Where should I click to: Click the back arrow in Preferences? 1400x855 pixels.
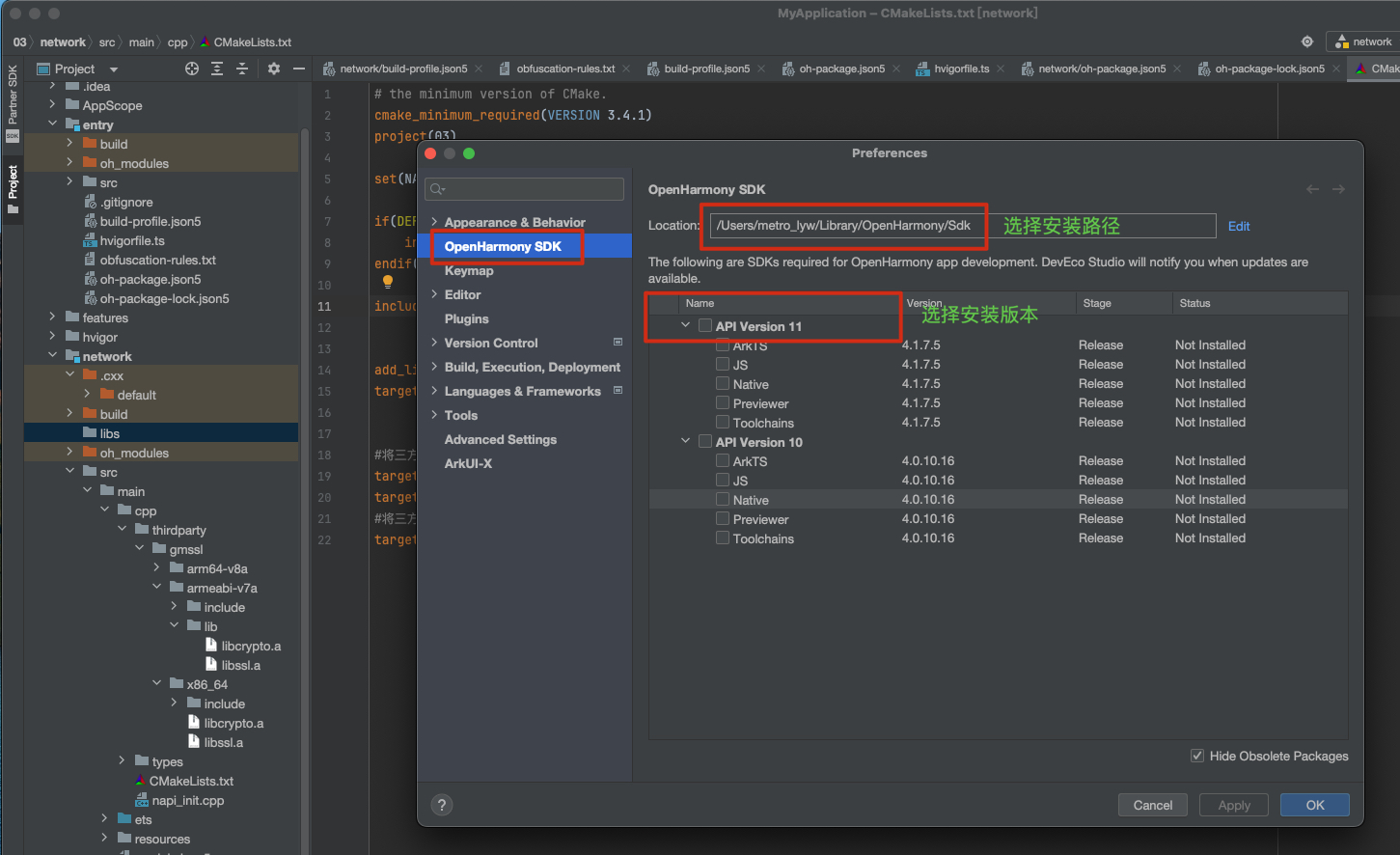click(x=1312, y=189)
